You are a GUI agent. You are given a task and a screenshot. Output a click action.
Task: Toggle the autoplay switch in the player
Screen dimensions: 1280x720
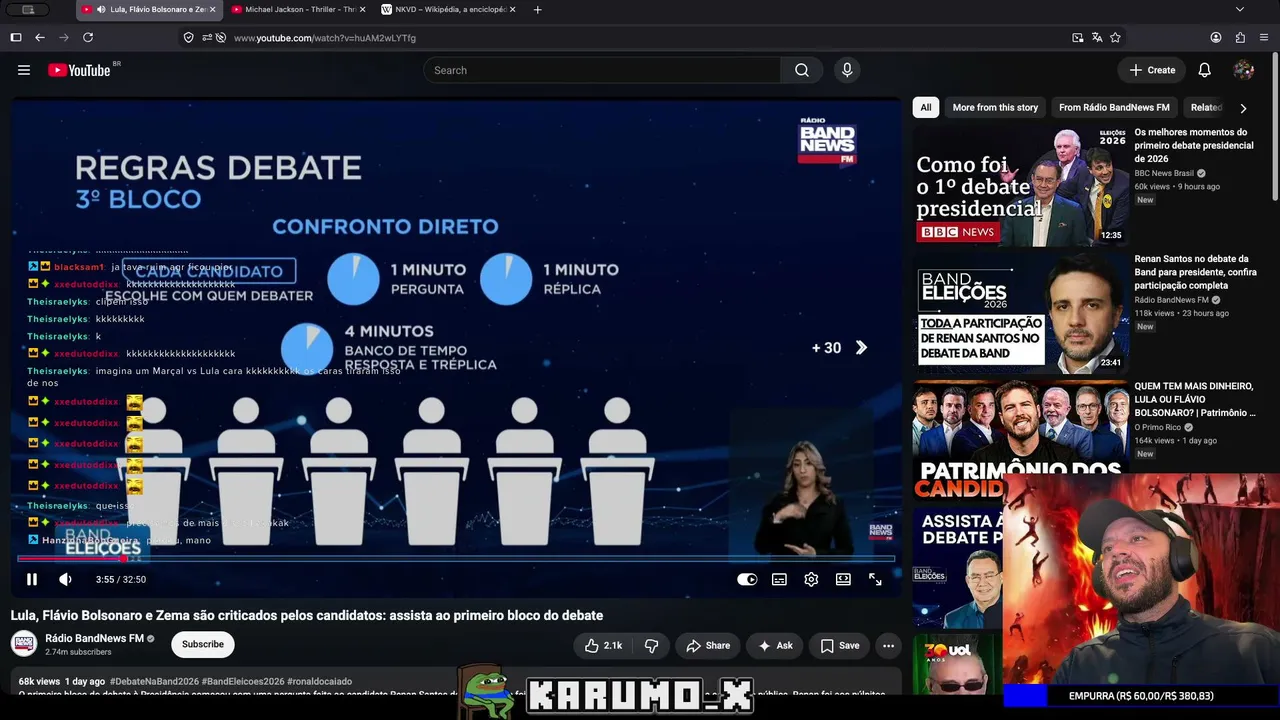pos(747,579)
